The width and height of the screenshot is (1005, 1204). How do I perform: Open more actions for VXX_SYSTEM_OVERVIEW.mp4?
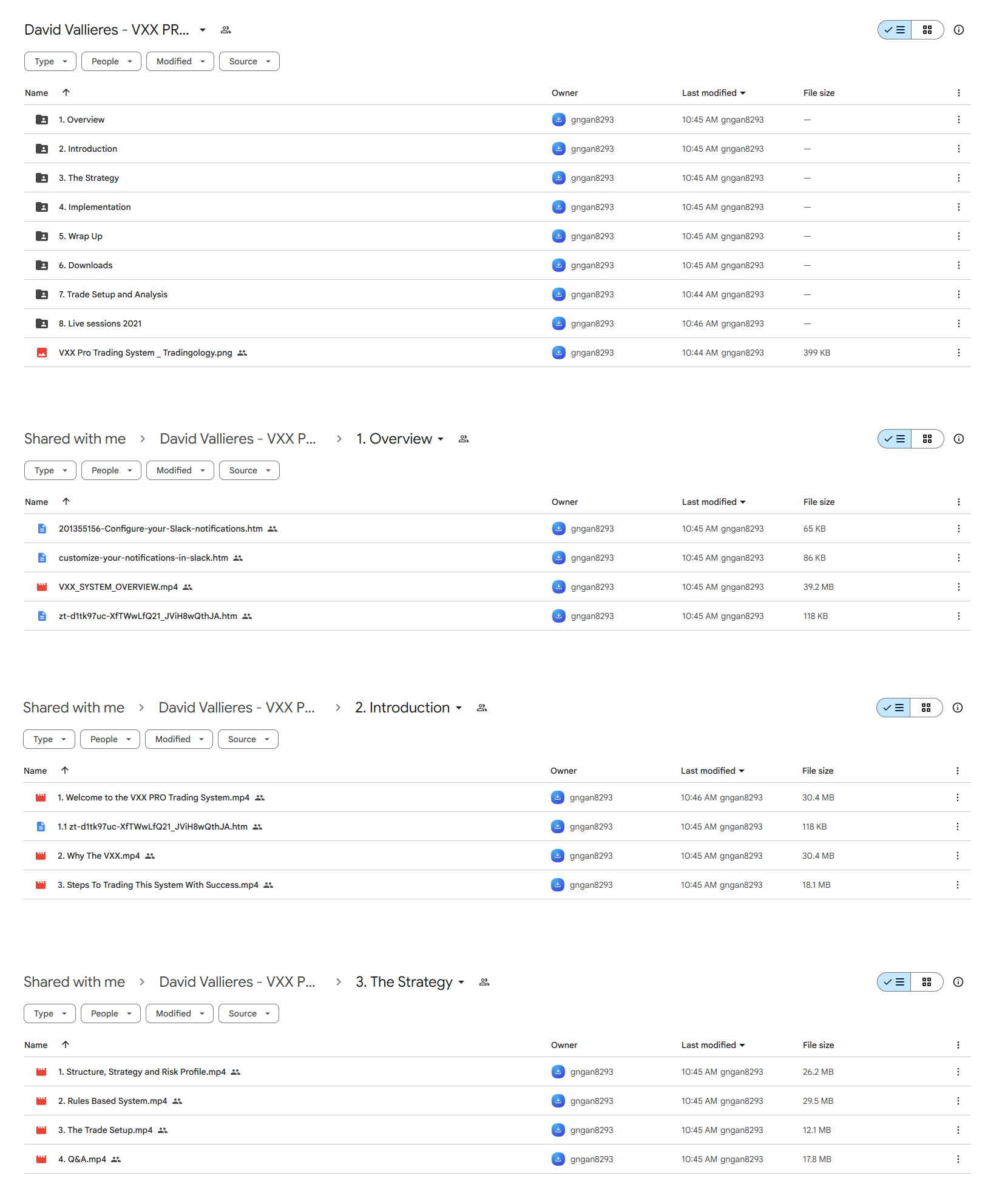click(x=959, y=587)
